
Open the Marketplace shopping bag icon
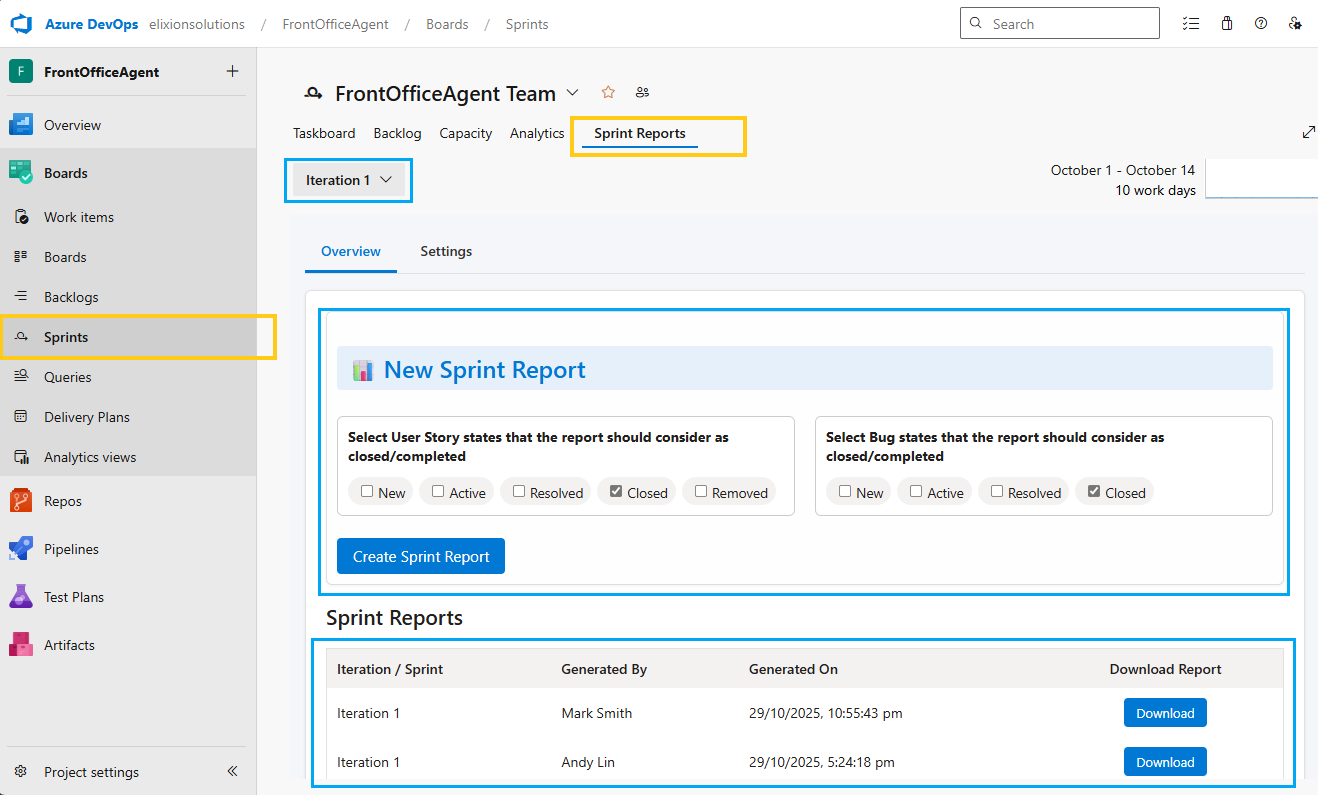1227,24
